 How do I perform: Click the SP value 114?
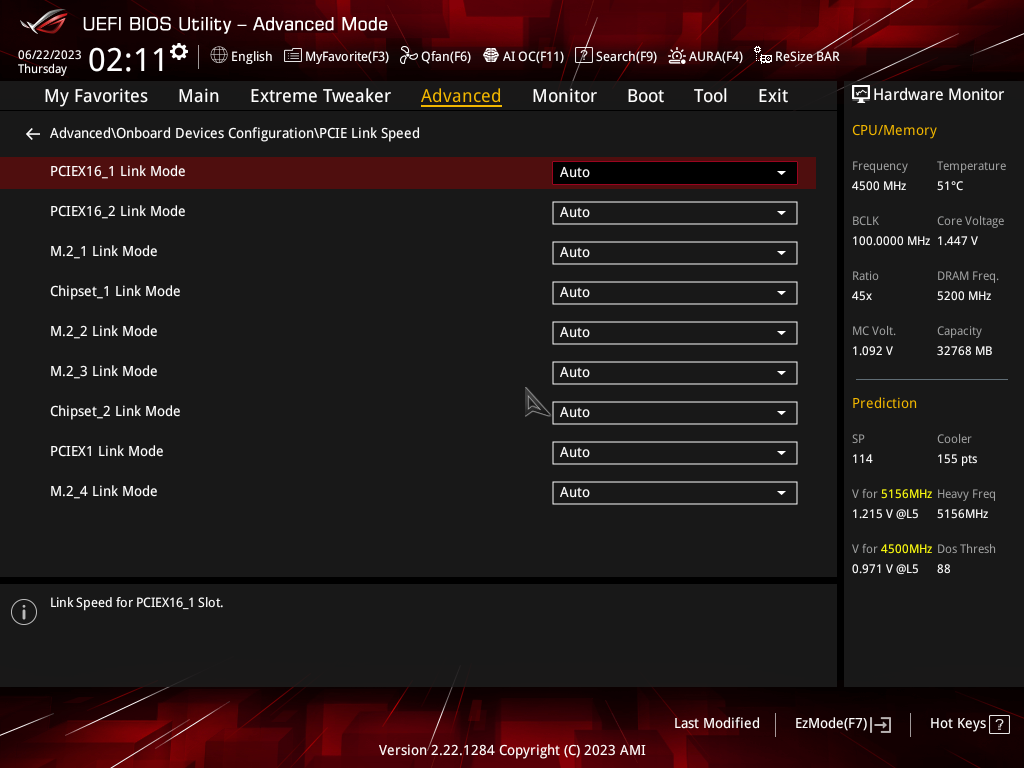coord(862,459)
